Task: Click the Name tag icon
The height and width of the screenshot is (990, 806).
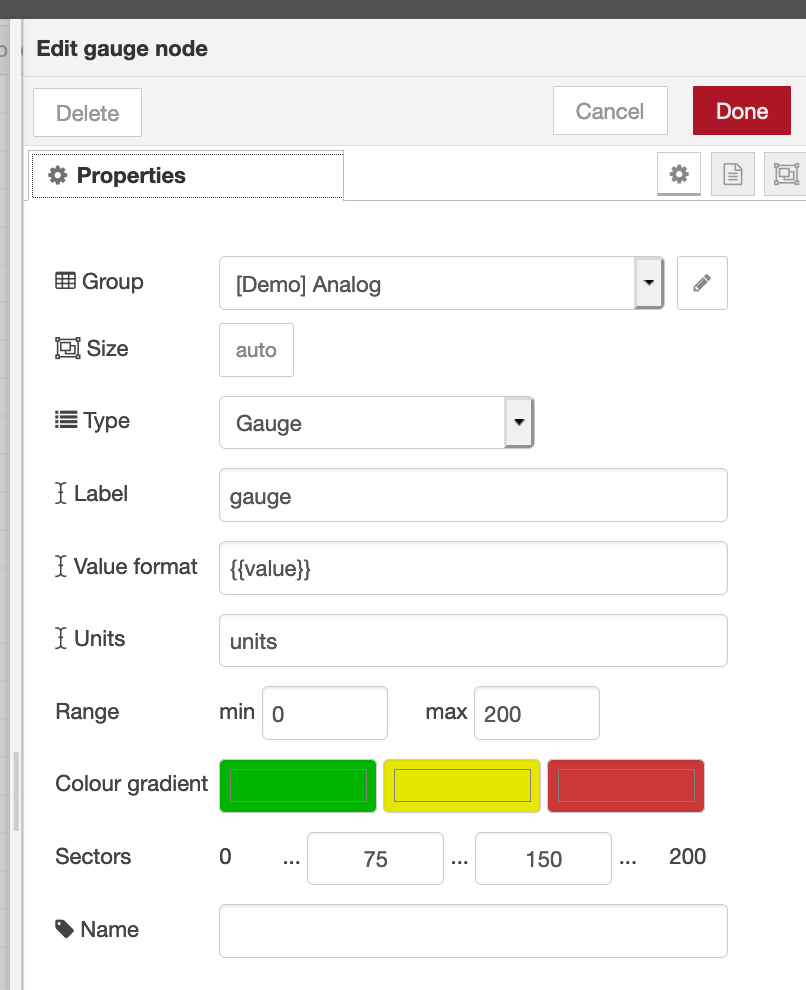Action: tap(65, 929)
